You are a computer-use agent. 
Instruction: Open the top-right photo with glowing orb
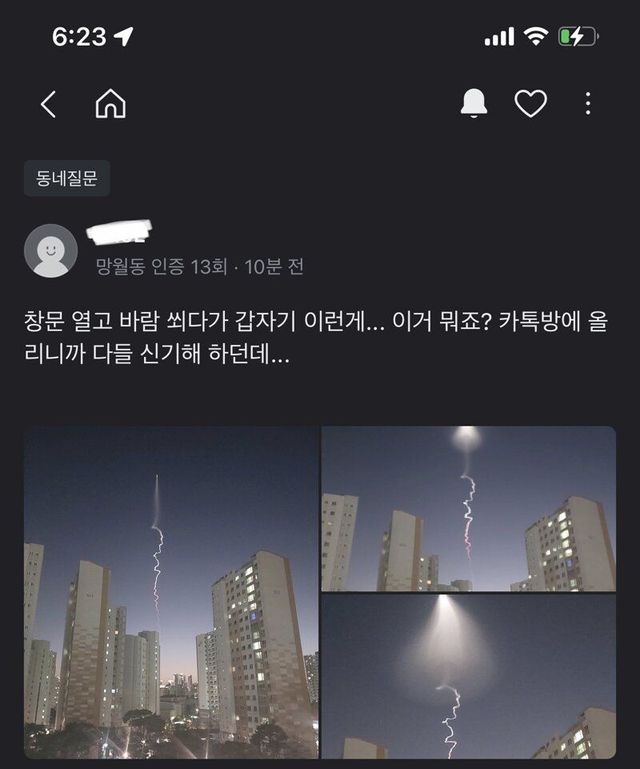coord(469,508)
